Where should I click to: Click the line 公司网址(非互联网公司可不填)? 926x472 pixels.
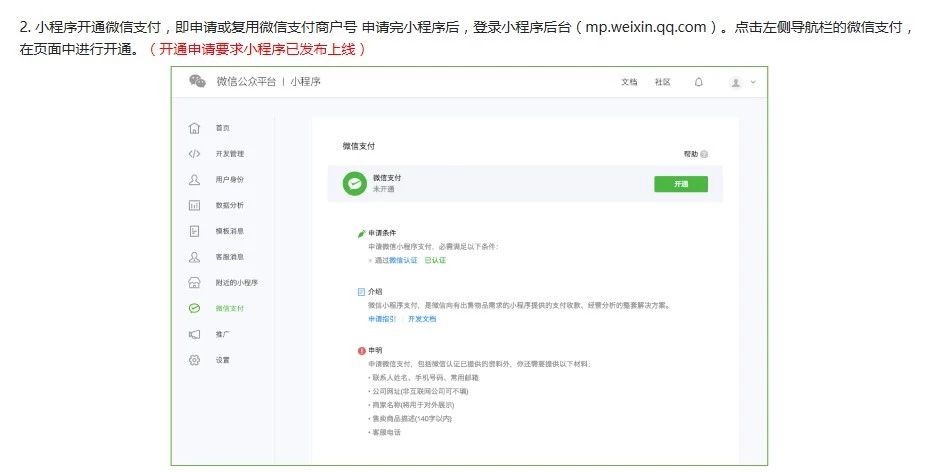click(420, 391)
